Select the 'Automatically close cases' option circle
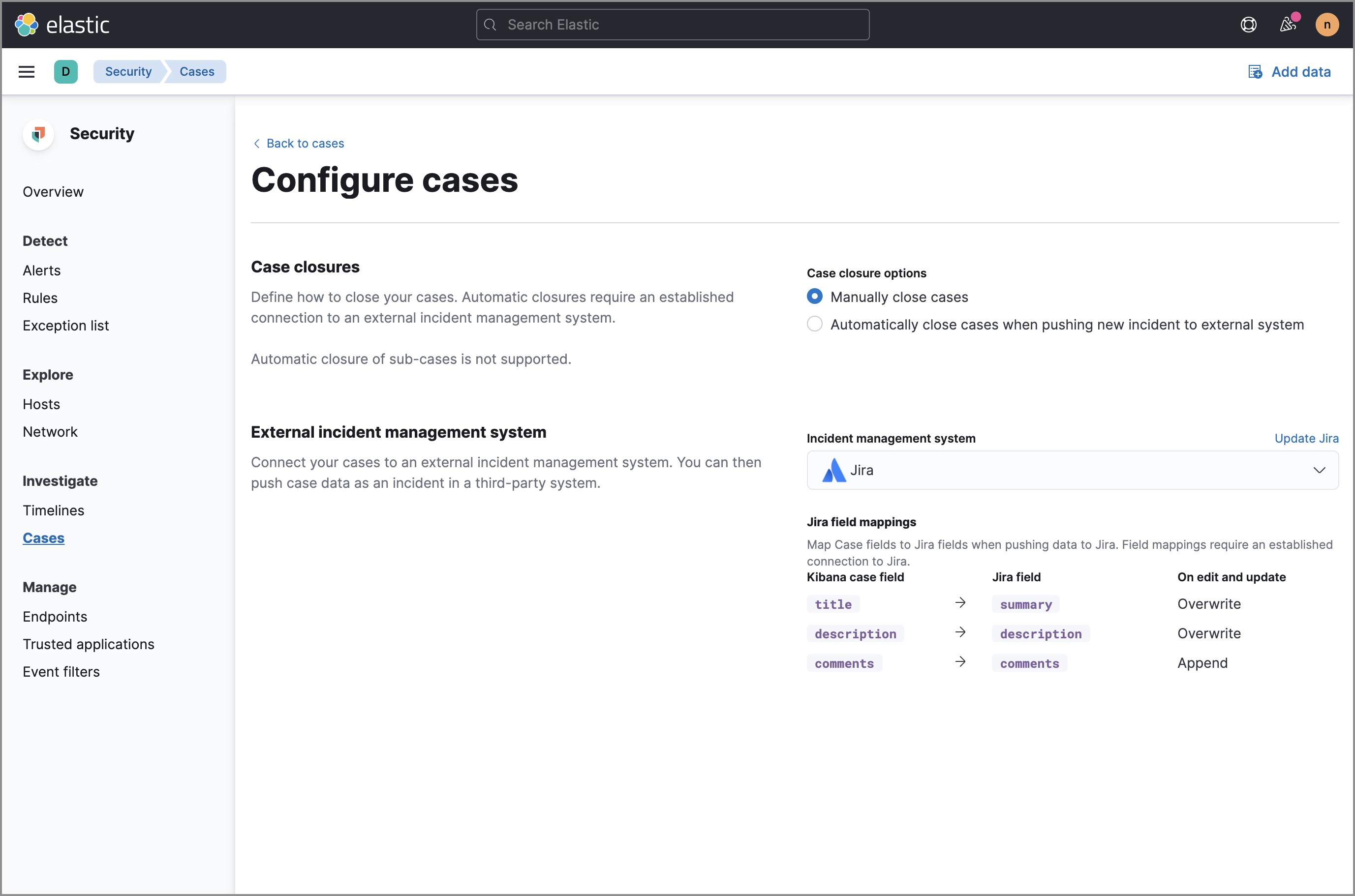This screenshot has height=896, width=1355. tap(815, 324)
